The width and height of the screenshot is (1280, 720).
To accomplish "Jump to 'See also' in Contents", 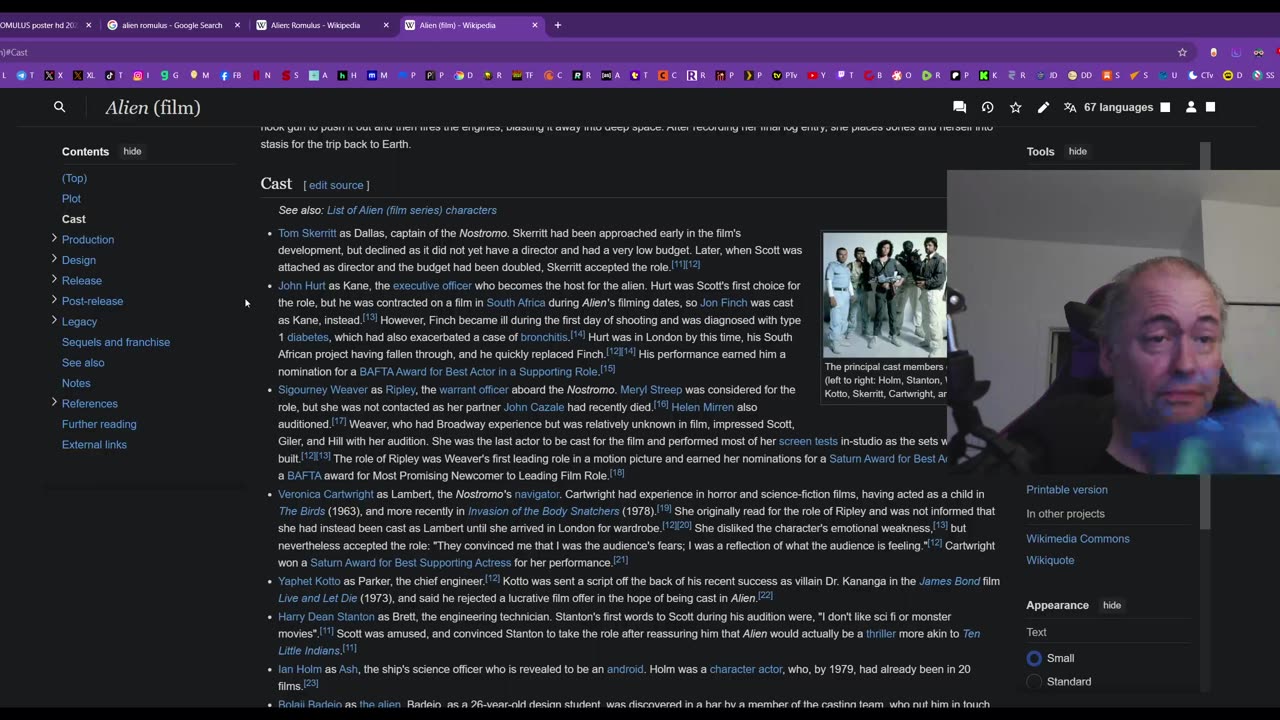I will pos(83,362).
